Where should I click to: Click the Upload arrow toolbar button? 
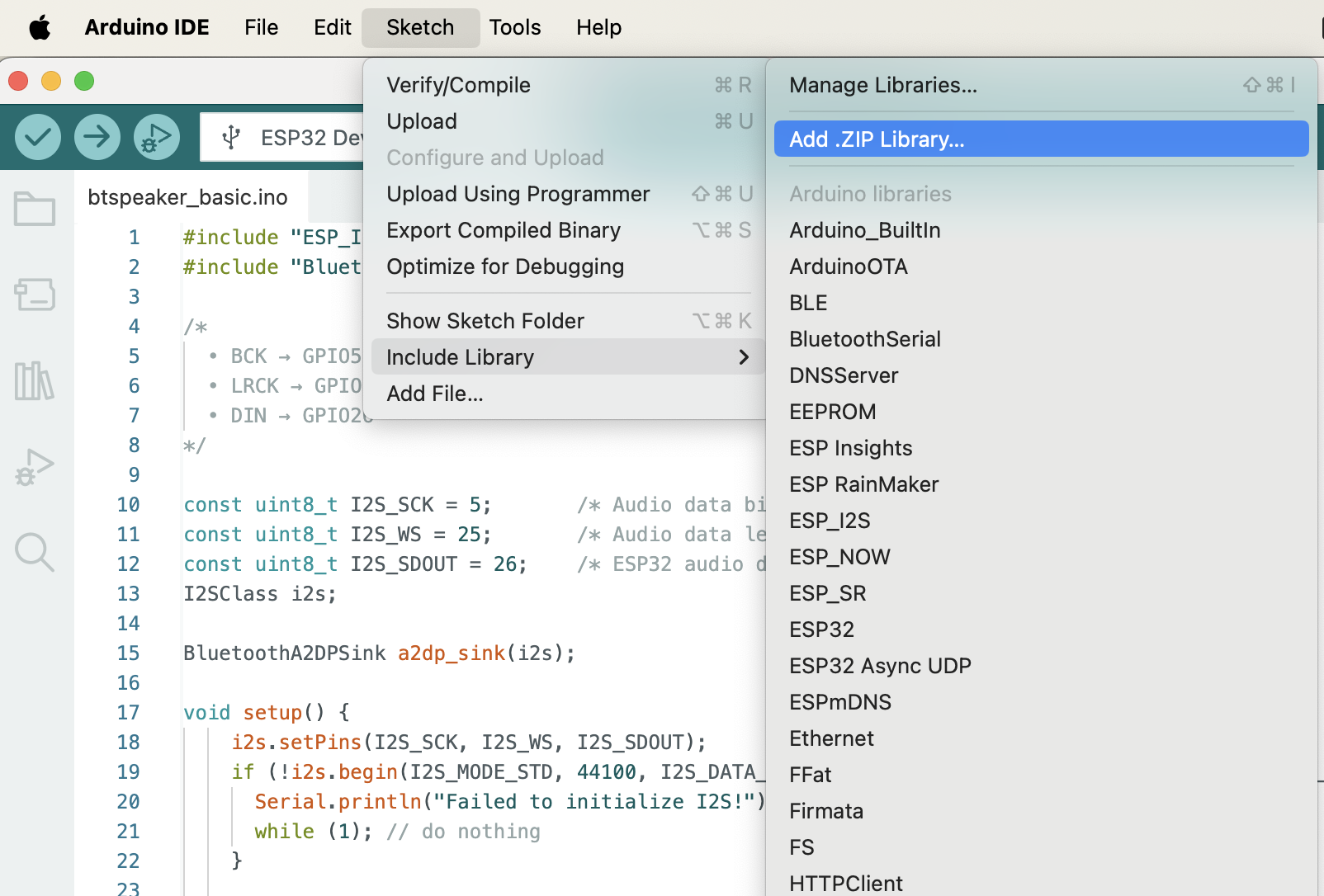click(97, 137)
